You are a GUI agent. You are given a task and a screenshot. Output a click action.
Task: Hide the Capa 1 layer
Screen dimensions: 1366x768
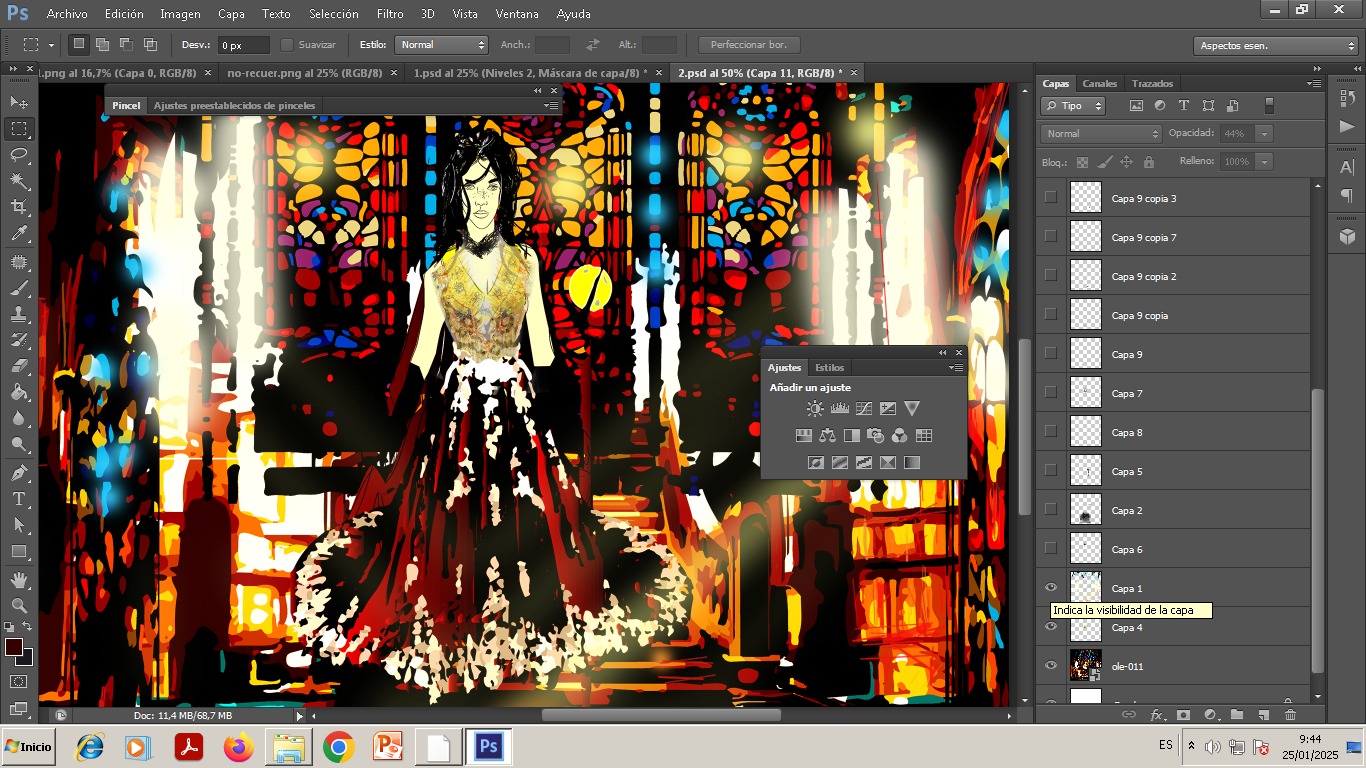(1050, 588)
